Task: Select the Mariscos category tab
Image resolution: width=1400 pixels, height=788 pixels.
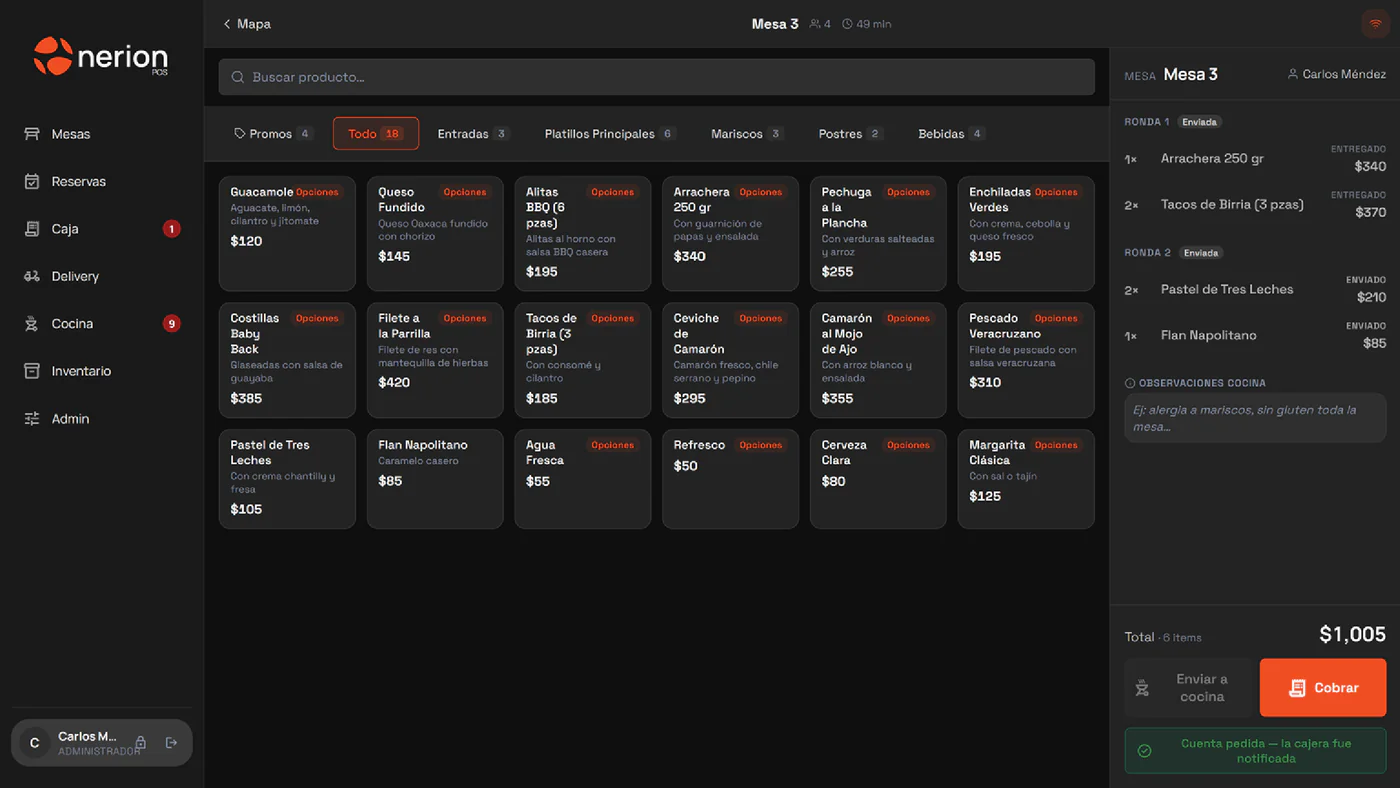Action: click(x=747, y=134)
